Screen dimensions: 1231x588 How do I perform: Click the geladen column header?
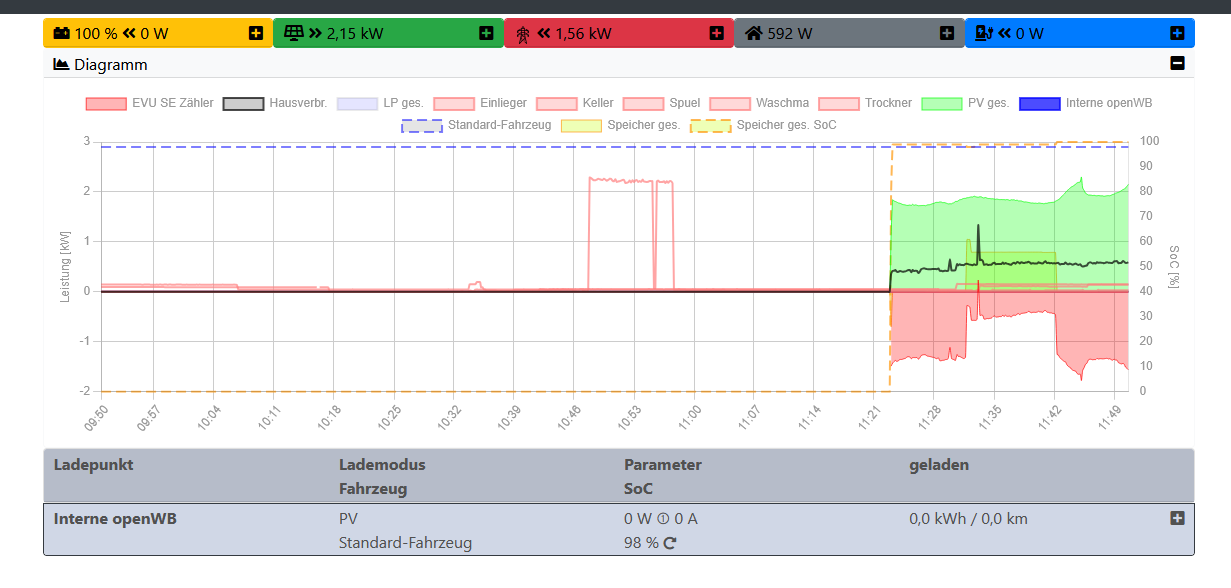point(939,465)
